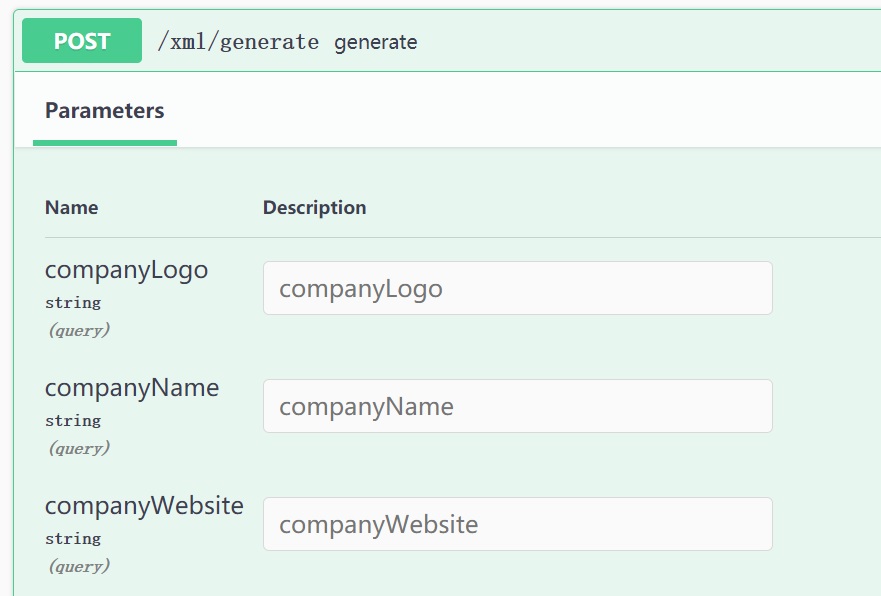The image size is (881, 596).
Task: Focus the companyWebsite input field
Action: pos(517,525)
